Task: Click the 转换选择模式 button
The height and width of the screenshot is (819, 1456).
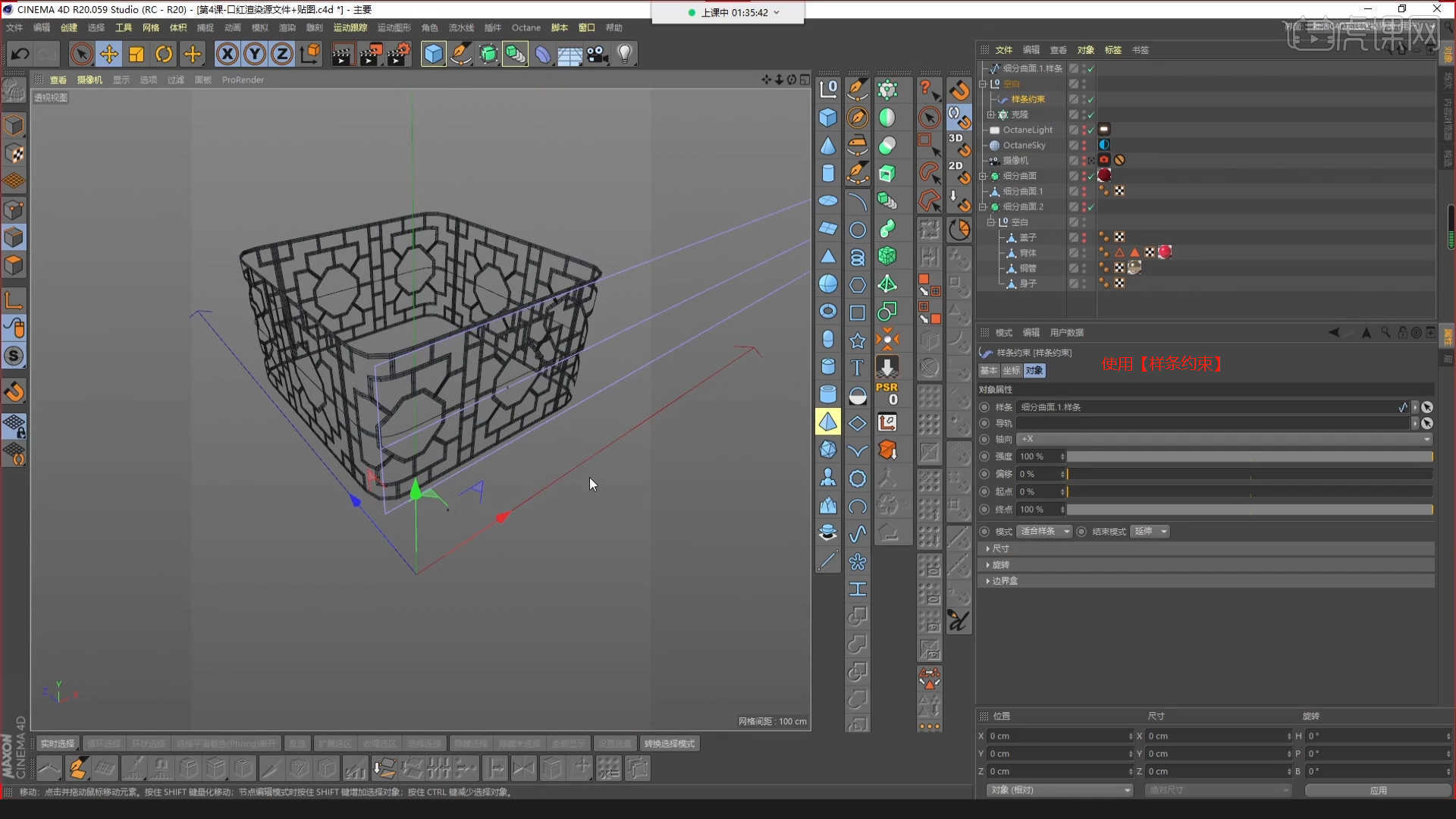Action: coord(669,744)
